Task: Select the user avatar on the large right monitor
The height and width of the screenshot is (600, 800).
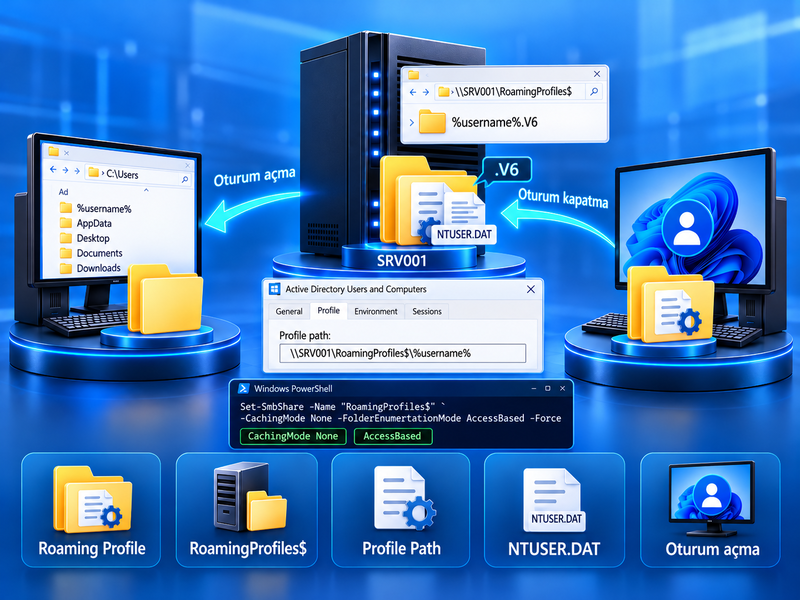Action: (x=687, y=227)
